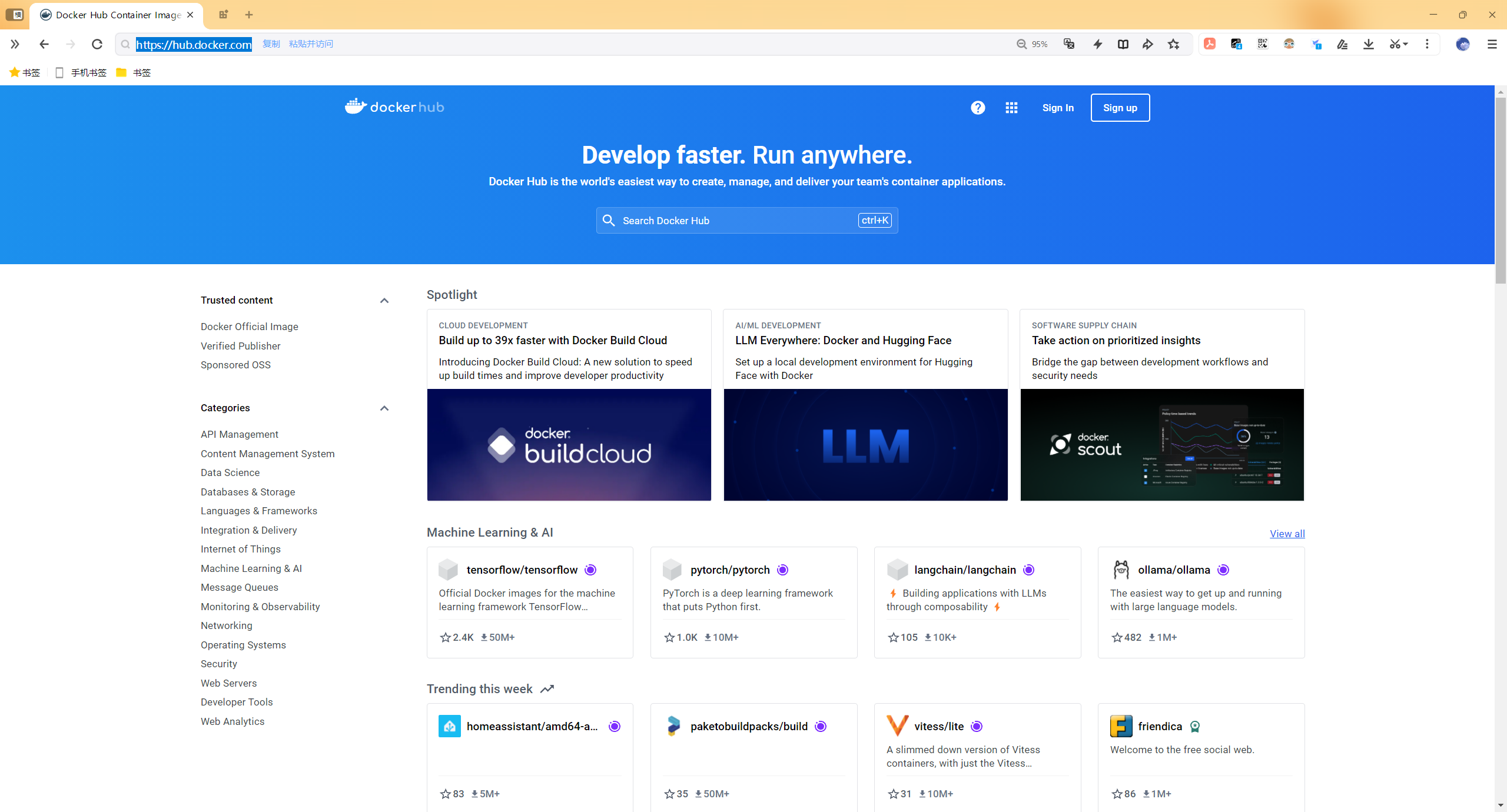Click the Docker Hub logo

(x=394, y=107)
